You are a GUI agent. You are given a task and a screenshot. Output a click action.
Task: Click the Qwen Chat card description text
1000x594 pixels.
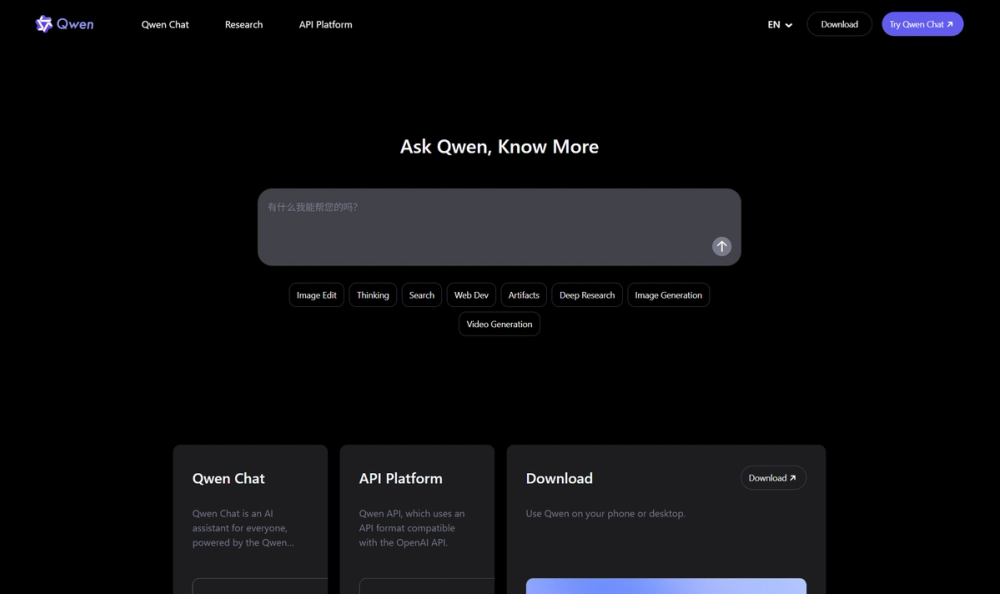(243, 528)
